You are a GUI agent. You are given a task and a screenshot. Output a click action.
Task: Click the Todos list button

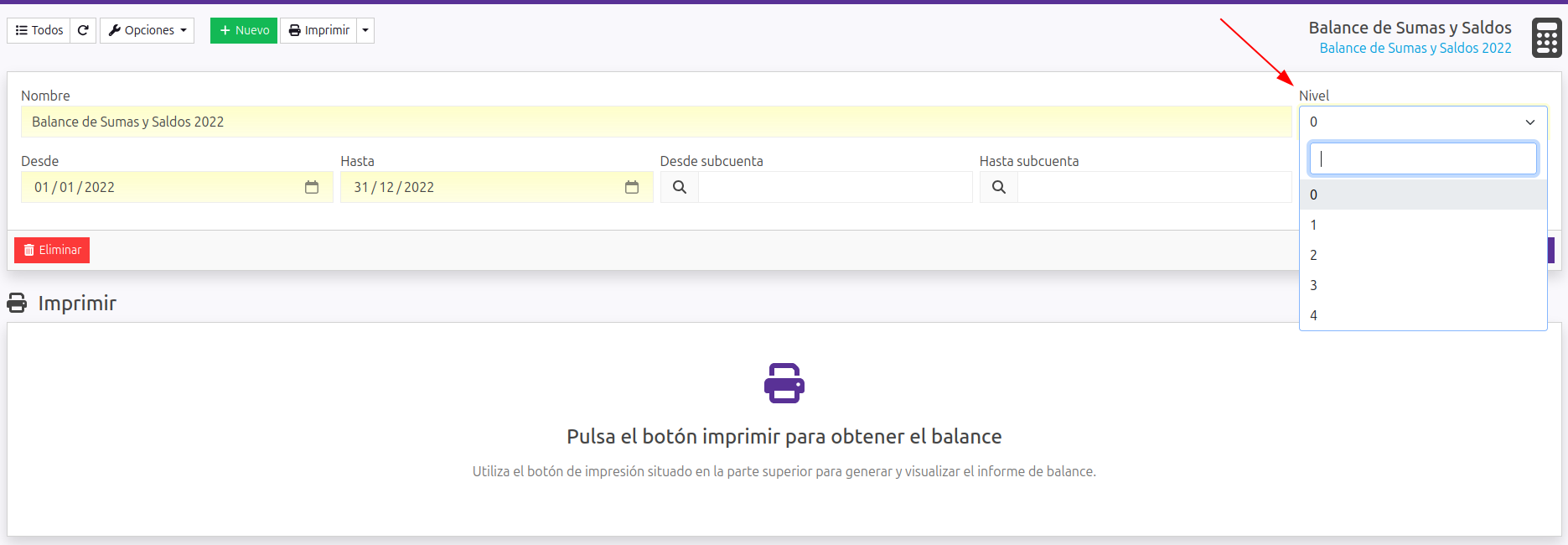(39, 30)
